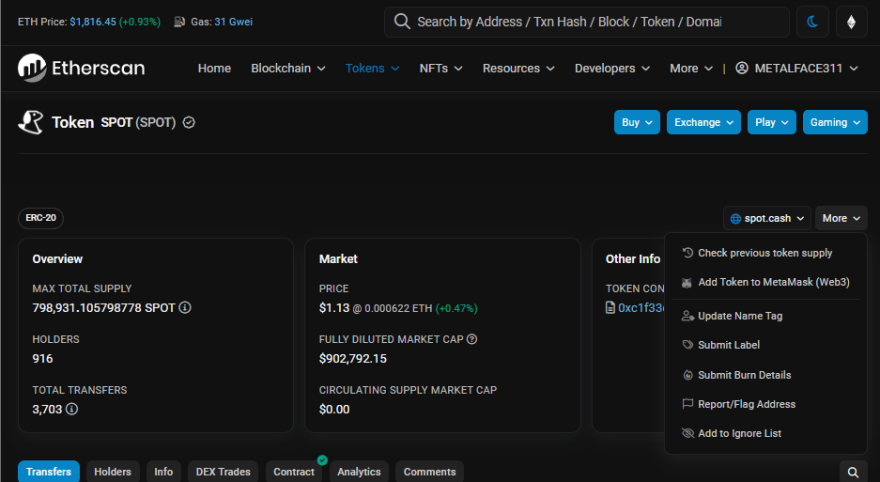Choose Add Token to MetaMask (Web3)
The height and width of the screenshot is (482, 880).
tap(766, 282)
